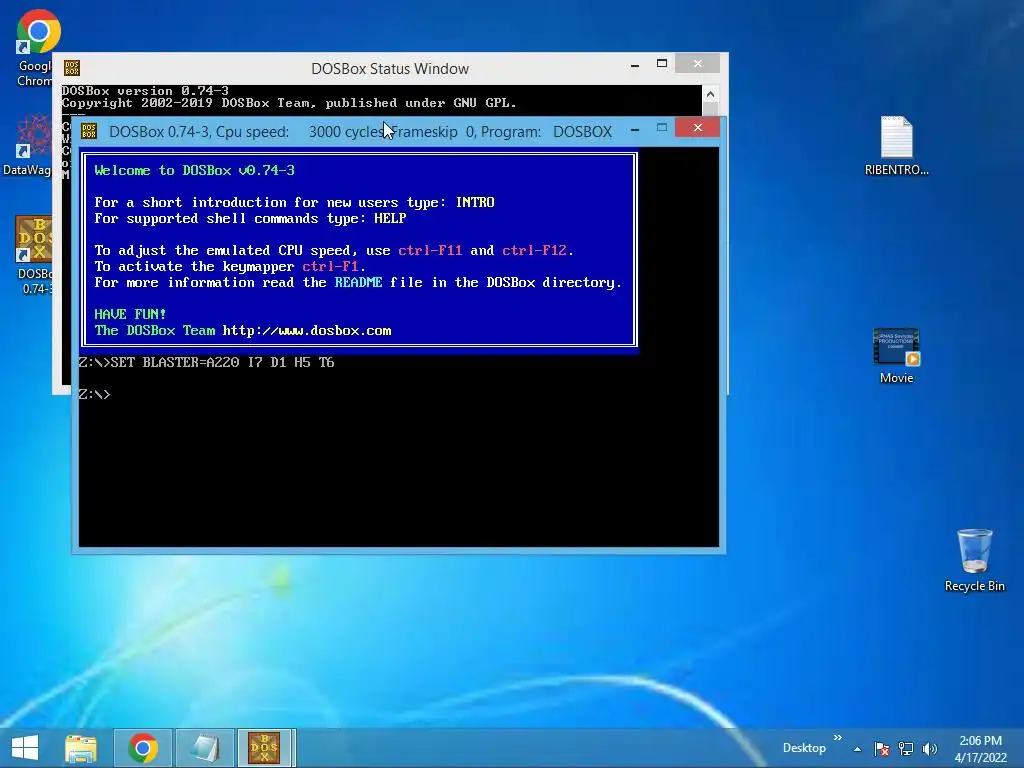Click the cyan README word
The image size is (1024, 768).
(358, 283)
